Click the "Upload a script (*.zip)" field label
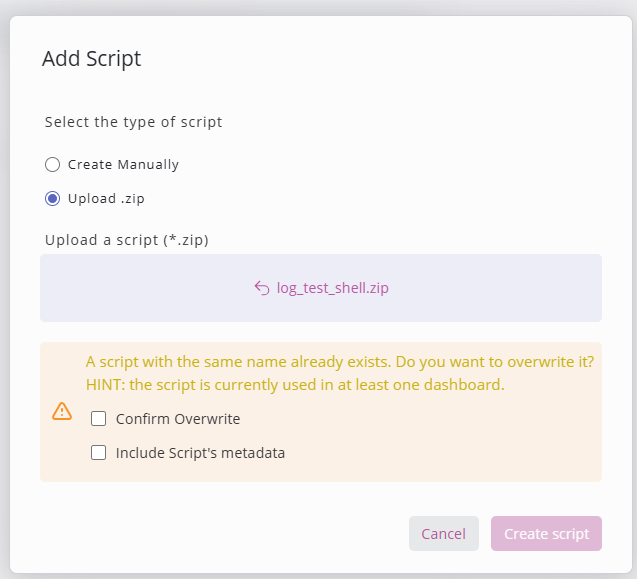Screen dimensions: 637x579 [126, 240]
